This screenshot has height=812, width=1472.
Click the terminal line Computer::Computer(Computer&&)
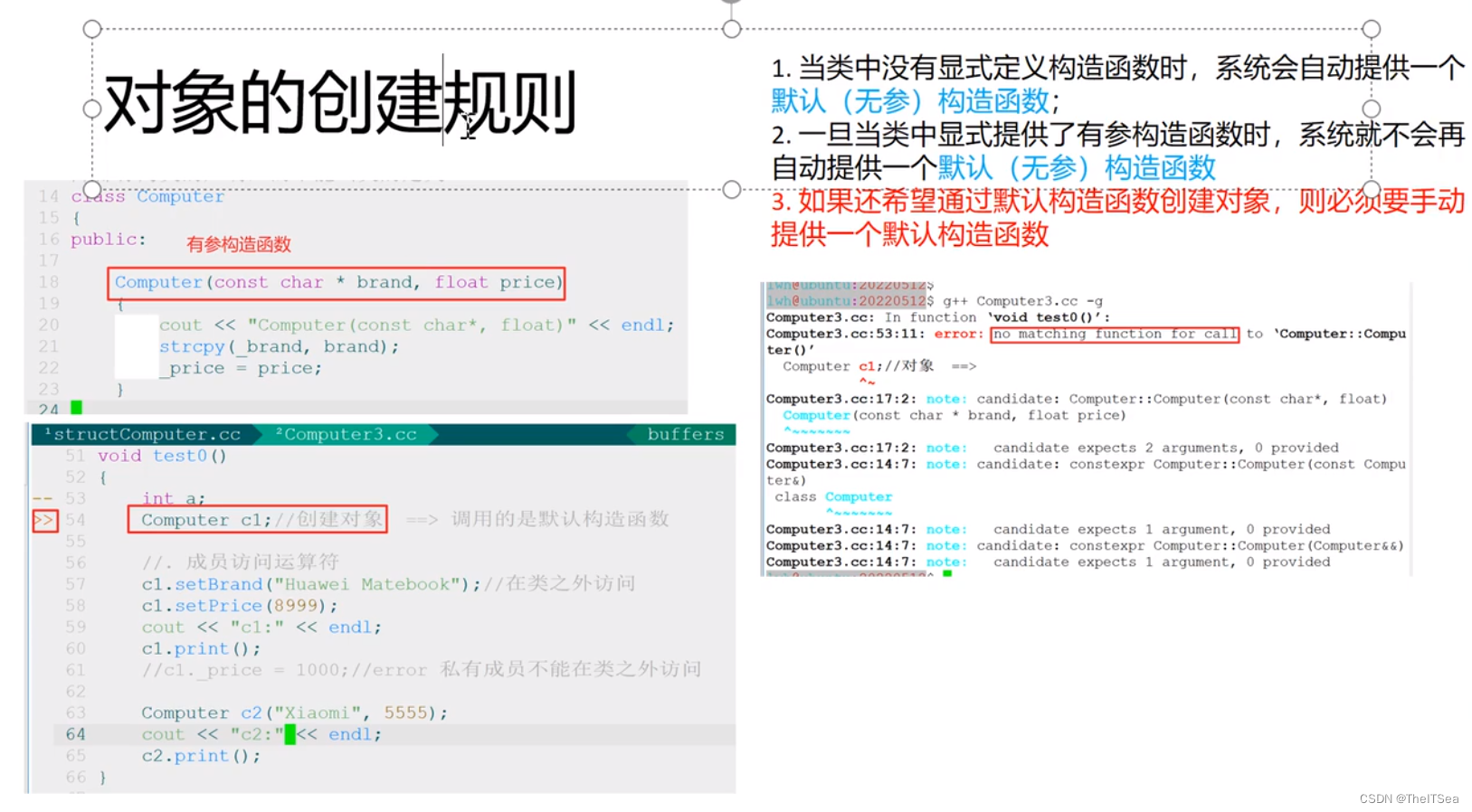[x=1278, y=545]
